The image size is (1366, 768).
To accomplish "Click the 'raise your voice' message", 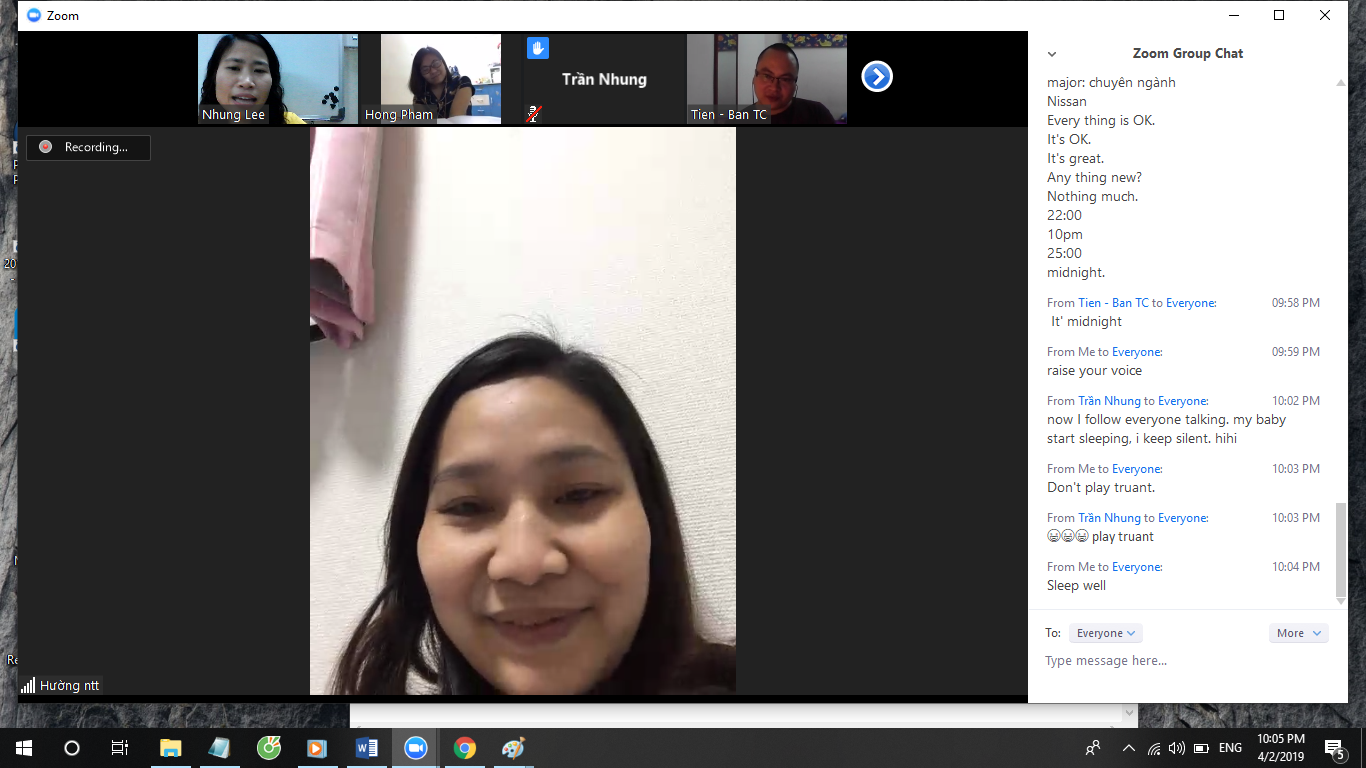I will [x=1094, y=371].
